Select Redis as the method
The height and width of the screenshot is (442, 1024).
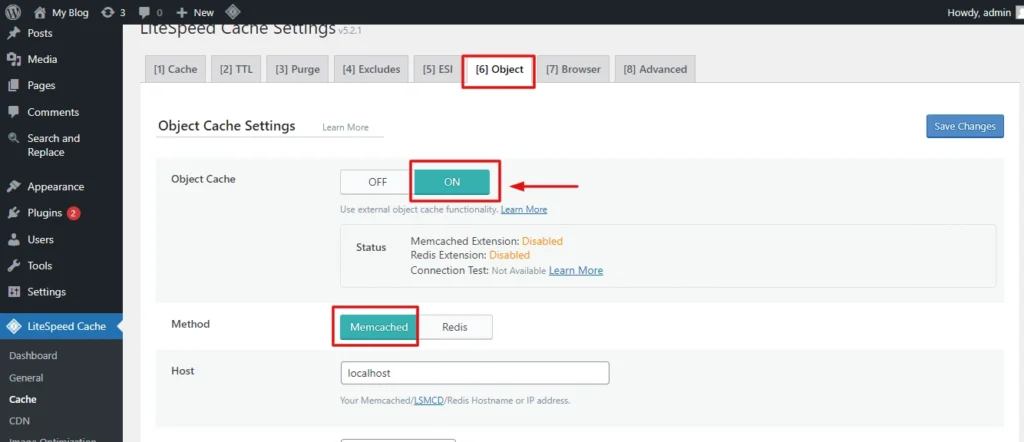pyautogui.click(x=455, y=327)
